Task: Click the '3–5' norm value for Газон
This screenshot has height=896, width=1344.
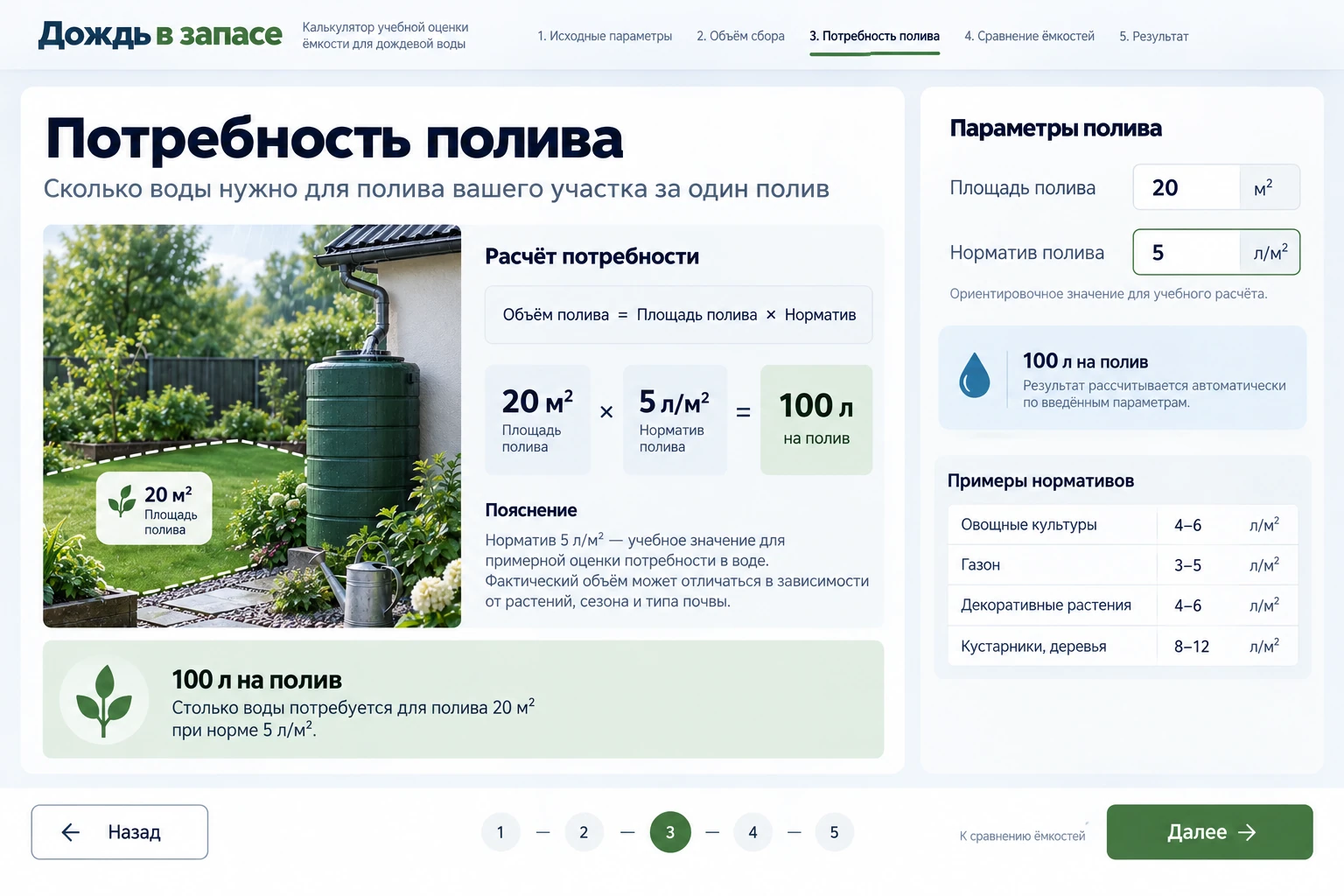Action: [1187, 565]
